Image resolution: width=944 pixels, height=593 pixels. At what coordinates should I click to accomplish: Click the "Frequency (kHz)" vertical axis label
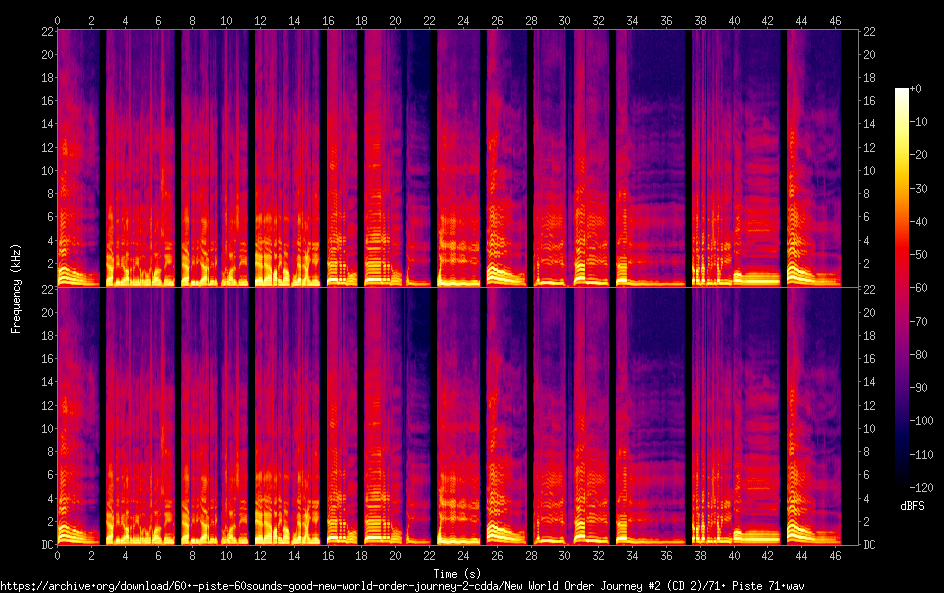tap(16, 288)
